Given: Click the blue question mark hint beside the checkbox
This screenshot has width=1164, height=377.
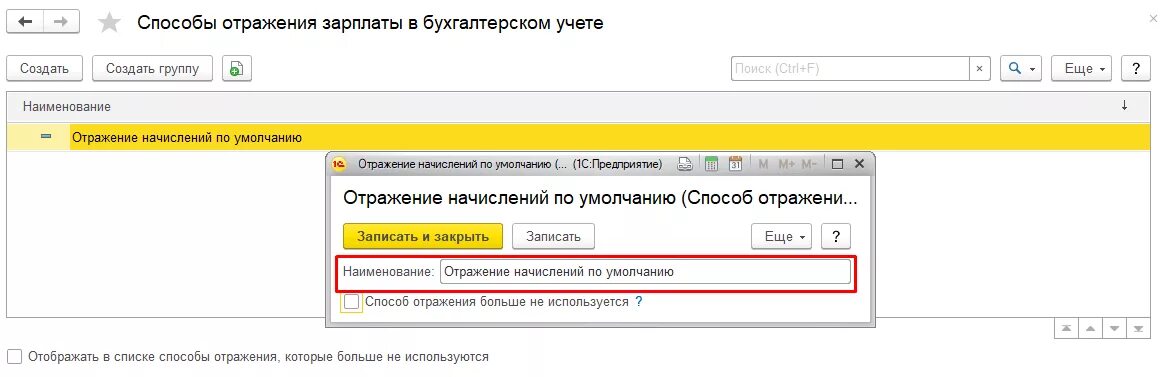Looking at the screenshot, I should click(638, 302).
